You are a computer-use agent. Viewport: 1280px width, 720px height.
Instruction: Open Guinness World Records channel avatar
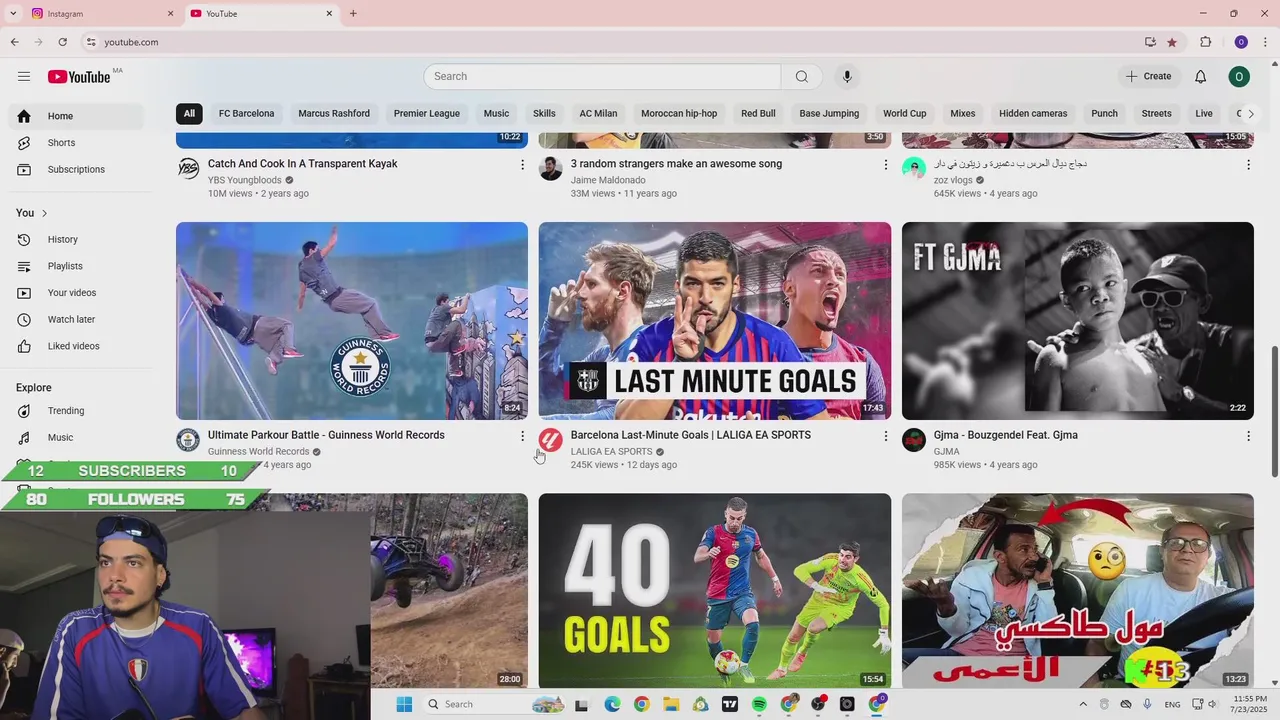tap(188, 440)
